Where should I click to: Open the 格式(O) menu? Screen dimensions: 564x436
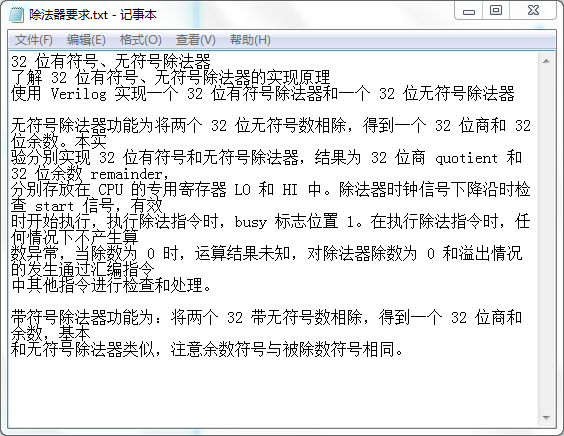pyautogui.click(x=141, y=40)
